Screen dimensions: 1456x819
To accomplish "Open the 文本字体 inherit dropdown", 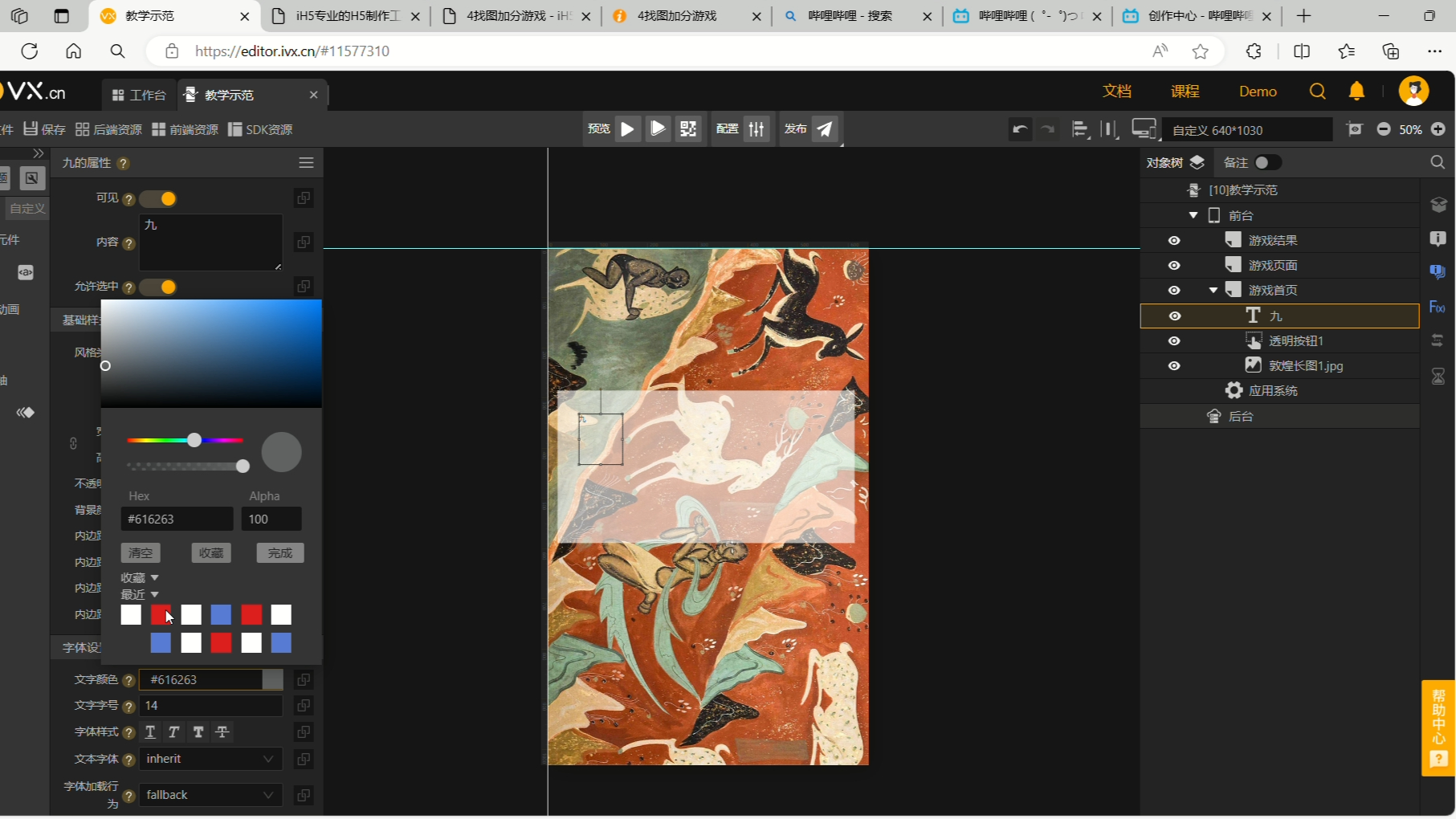I will [x=210, y=759].
